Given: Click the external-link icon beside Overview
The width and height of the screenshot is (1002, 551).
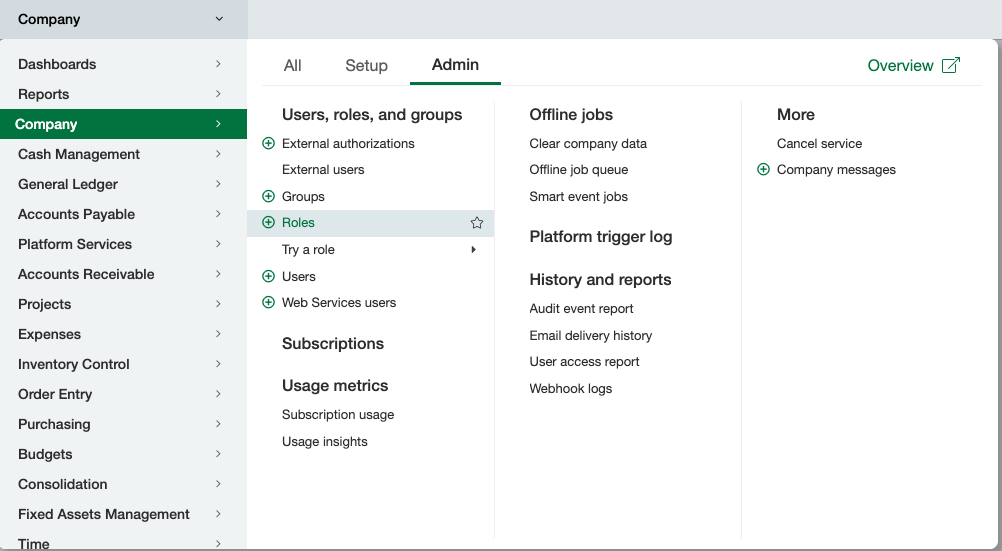Looking at the screenshot, I should 951,65.
